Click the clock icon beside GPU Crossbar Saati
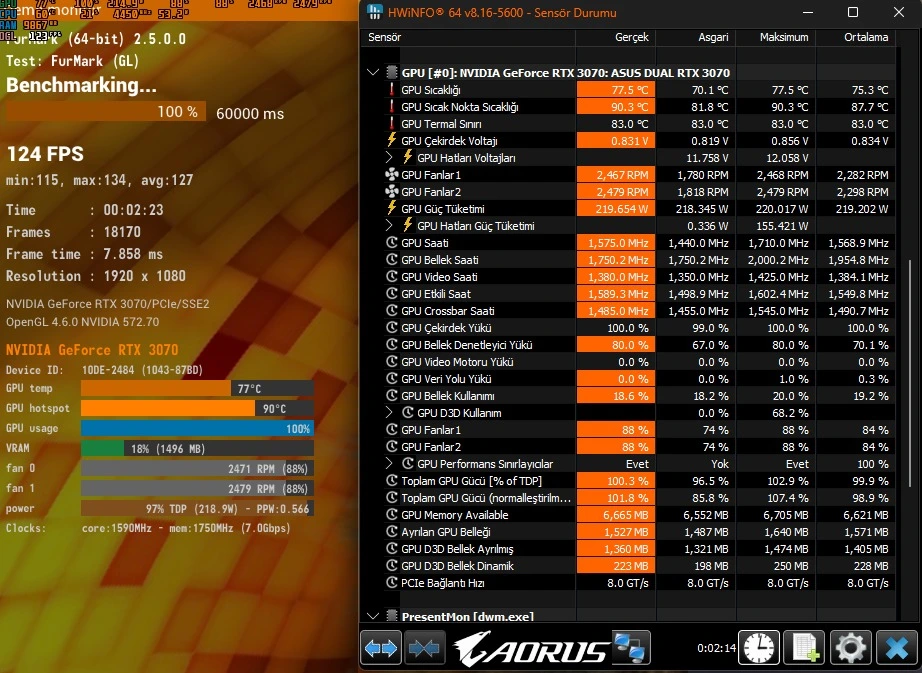The height and width of the screenshot is (673, 922). tap(392, 310)
